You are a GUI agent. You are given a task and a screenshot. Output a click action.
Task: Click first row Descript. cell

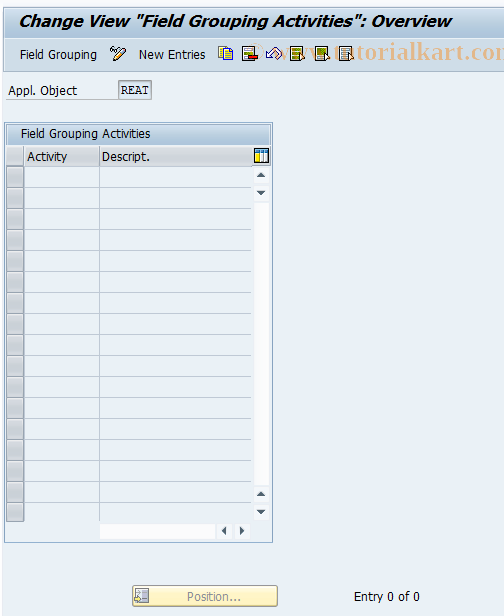click(176, 177)
